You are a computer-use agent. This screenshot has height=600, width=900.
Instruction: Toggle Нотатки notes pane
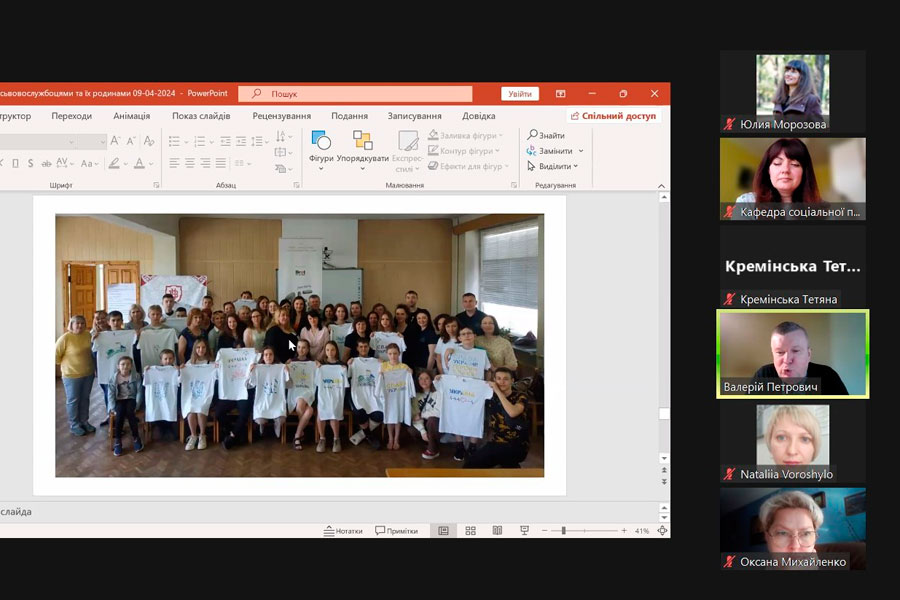point(343,530)
